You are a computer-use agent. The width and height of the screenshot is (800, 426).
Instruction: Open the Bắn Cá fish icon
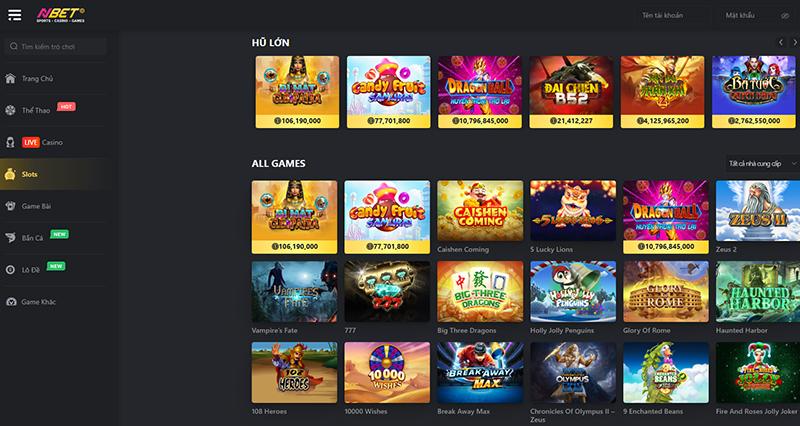pyautogui.click(x=10, y=238)
